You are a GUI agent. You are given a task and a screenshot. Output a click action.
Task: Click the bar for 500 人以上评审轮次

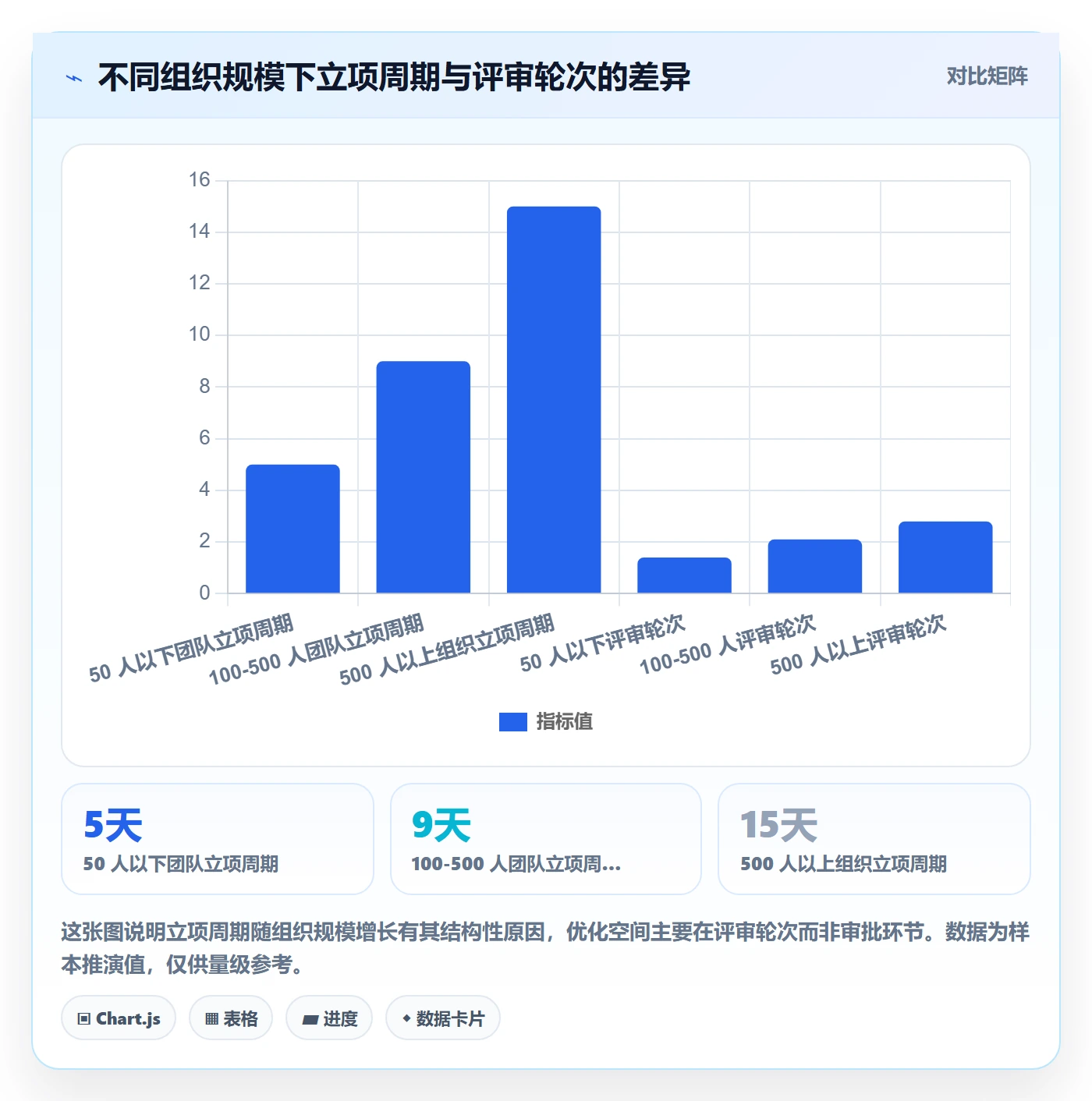coord(945,558)
